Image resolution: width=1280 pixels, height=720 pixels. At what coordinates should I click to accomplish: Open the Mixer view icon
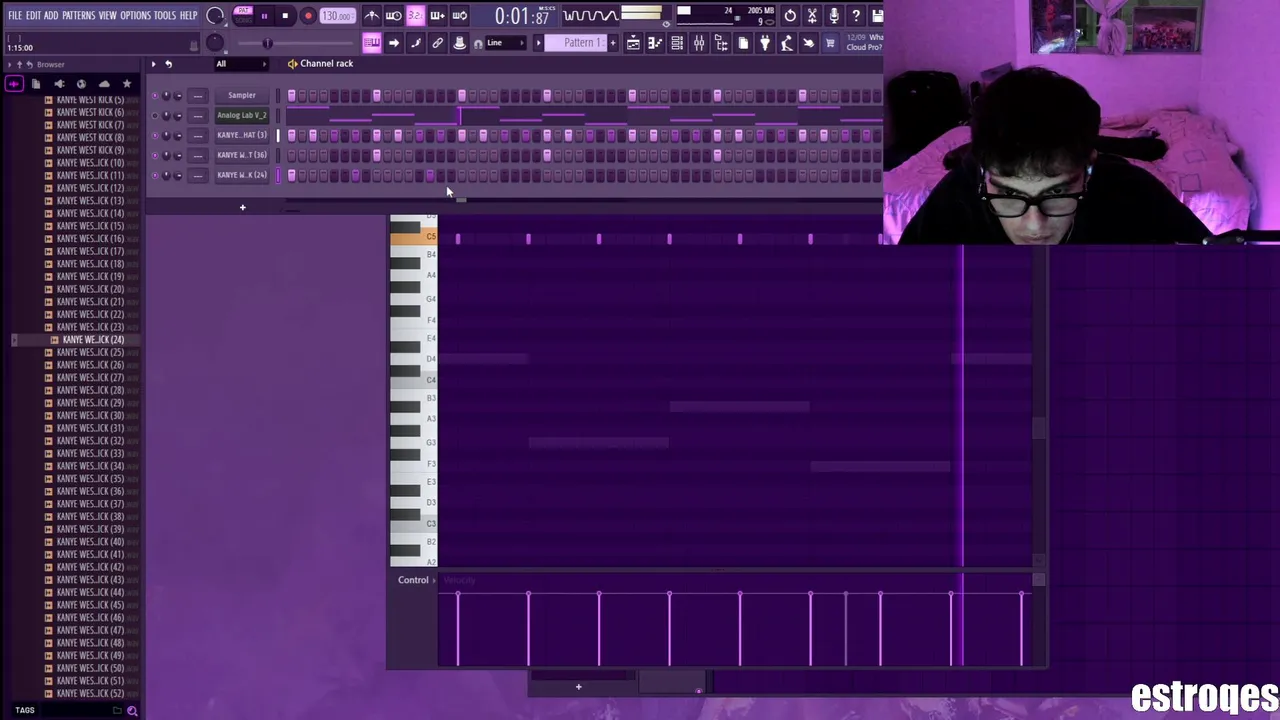[699, 43]
